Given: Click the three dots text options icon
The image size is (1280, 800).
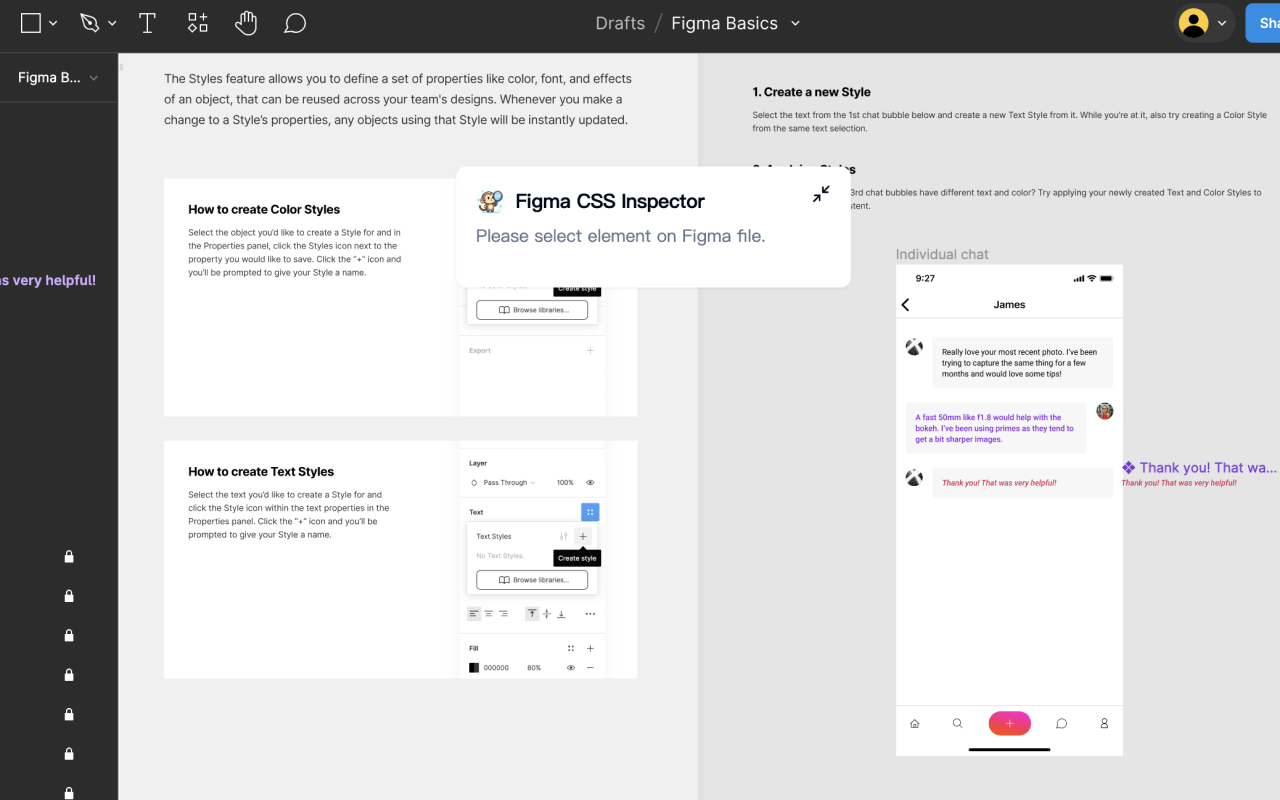Looking at the screenshot, I should tap(590, 614).
